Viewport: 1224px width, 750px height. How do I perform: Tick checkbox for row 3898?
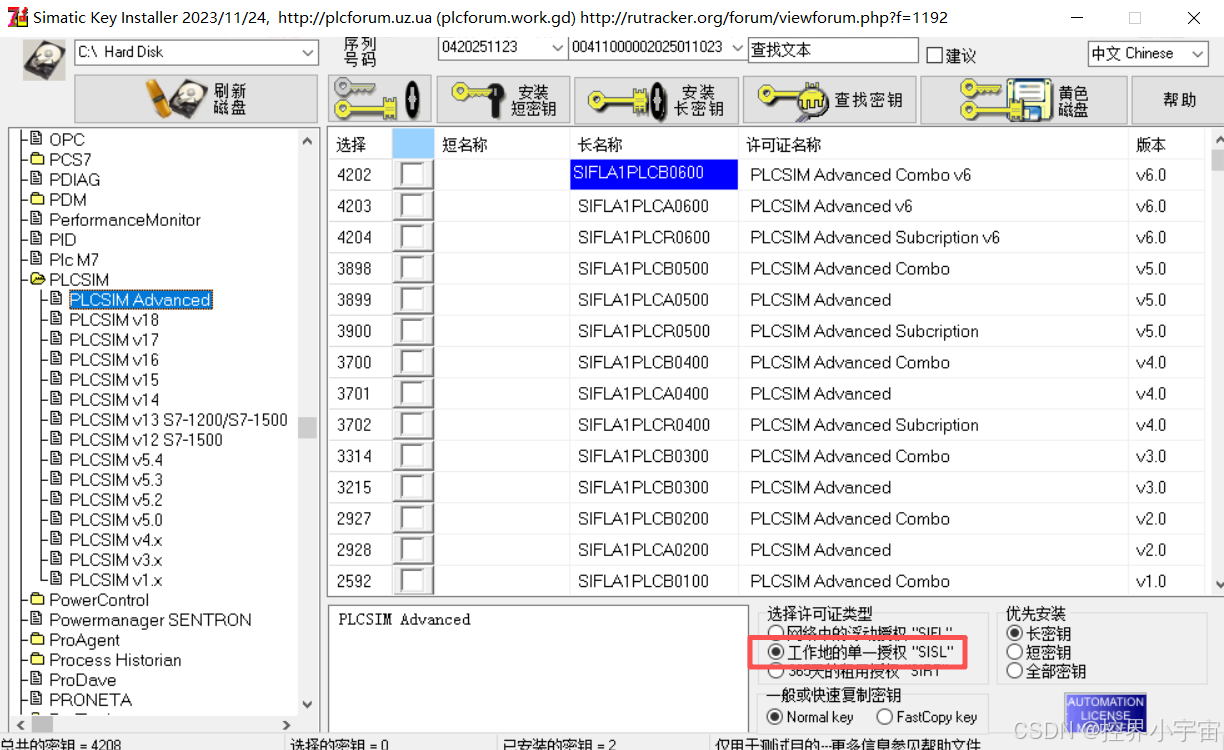click(x=411, y=268)
